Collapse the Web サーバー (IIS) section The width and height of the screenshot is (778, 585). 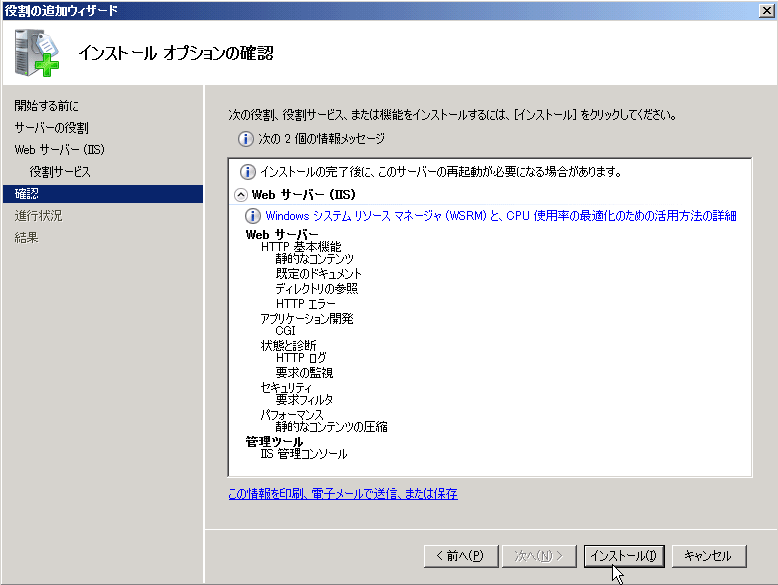click(241, 195)
